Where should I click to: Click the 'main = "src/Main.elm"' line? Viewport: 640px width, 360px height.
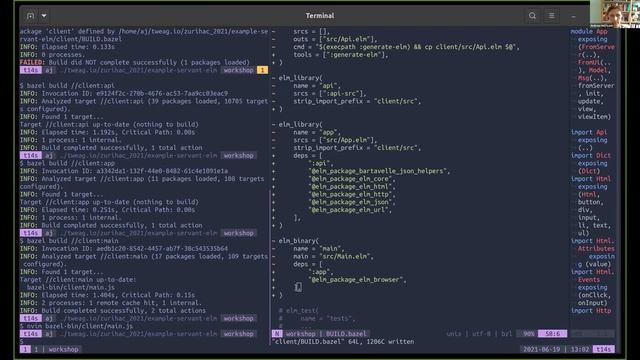(x=333, y=256)
